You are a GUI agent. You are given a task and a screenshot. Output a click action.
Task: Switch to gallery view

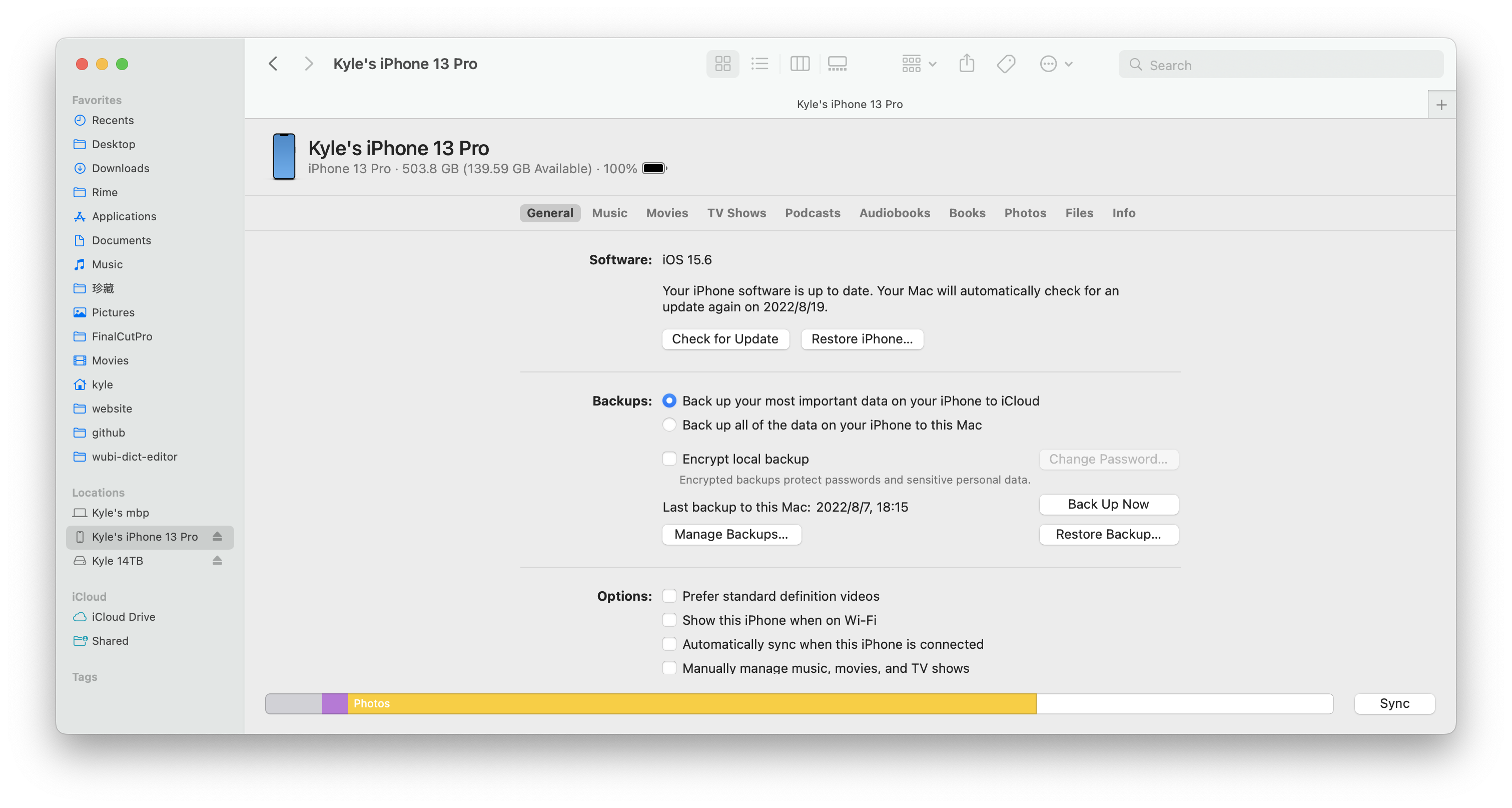(837, 64)
